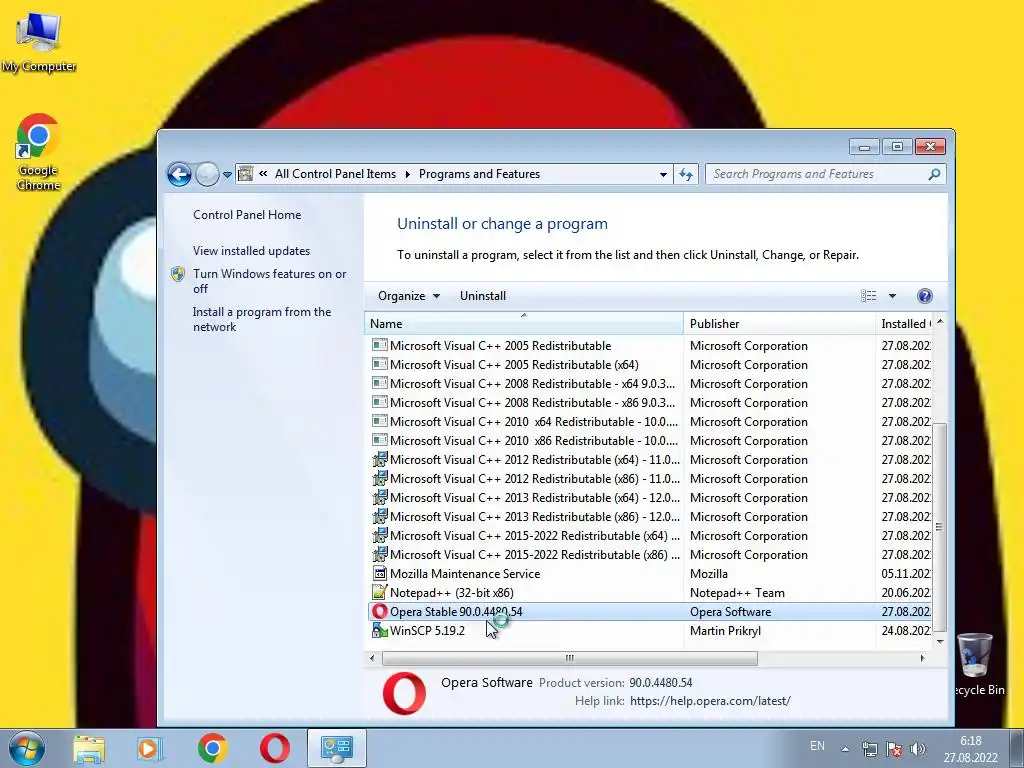
Task: Open the Organize dropdown menu
Action: [x=409, y=296]
